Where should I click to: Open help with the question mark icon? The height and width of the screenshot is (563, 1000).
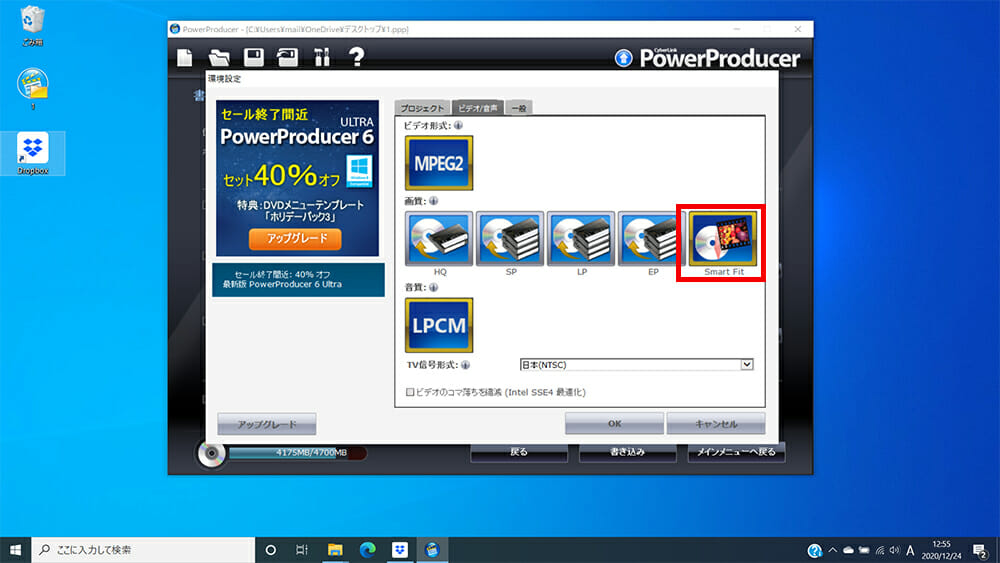pos(357,57)
